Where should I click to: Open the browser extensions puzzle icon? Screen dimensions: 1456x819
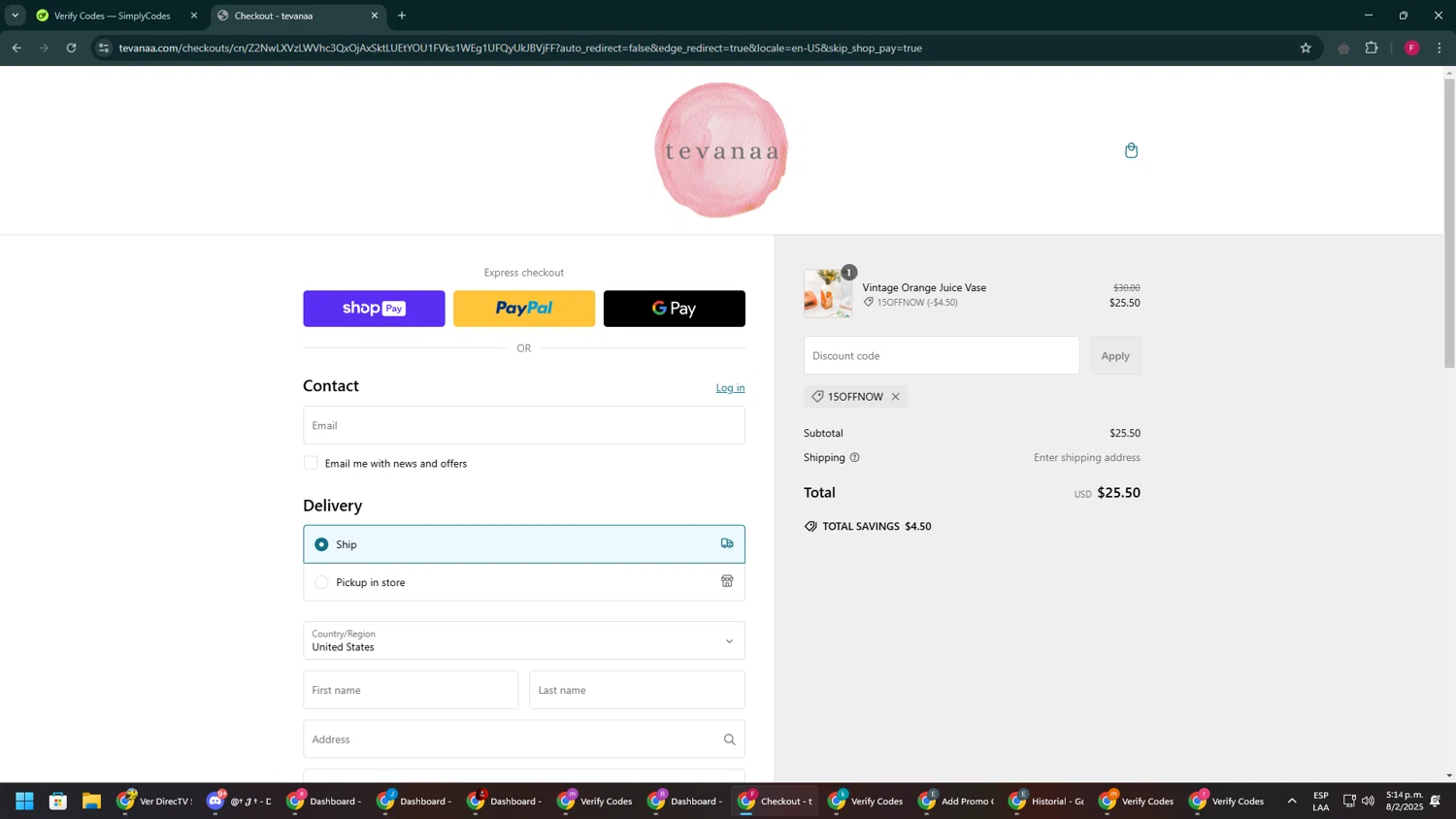click(1372, 48)
